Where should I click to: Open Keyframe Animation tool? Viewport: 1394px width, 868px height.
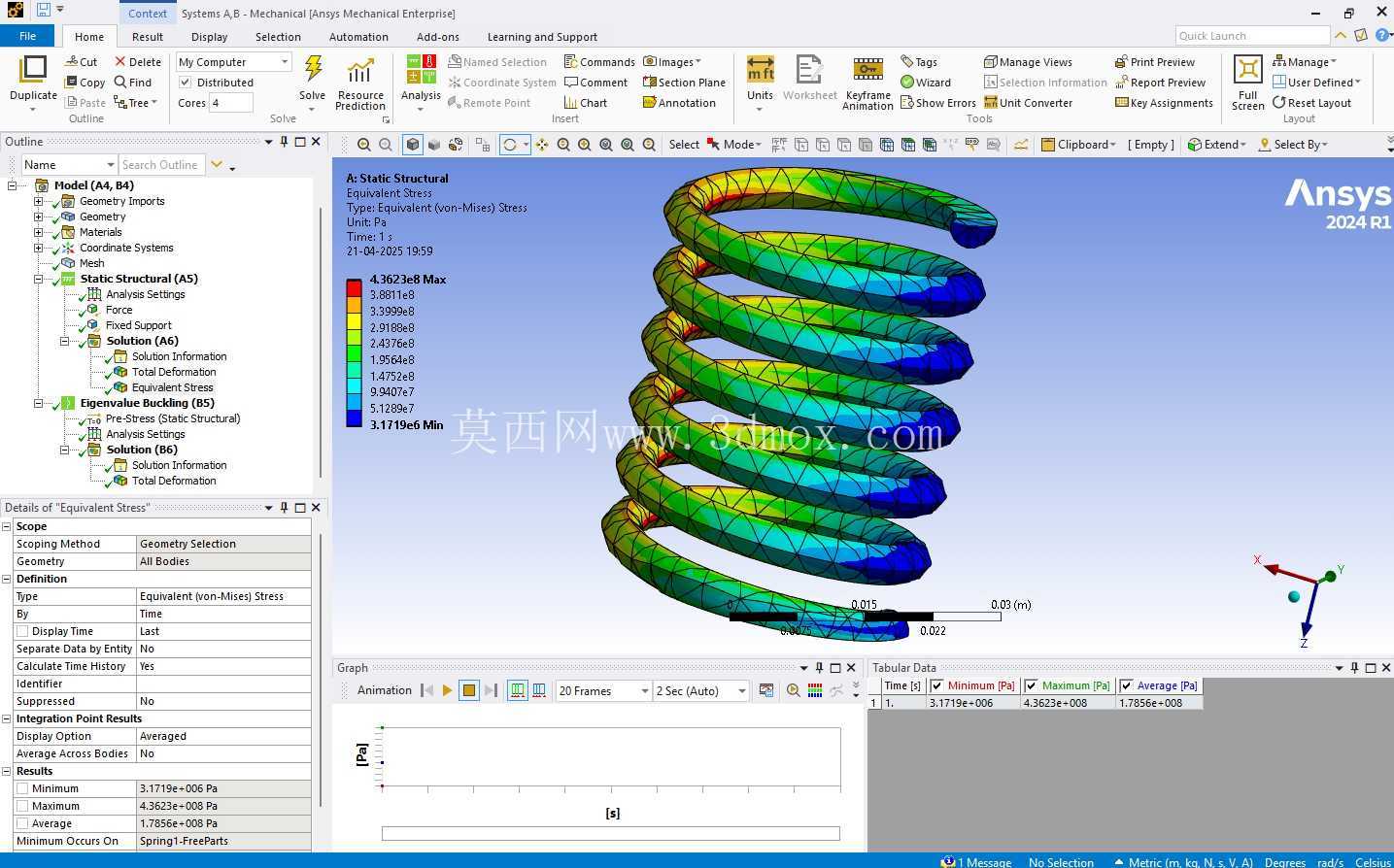(x=867, y=83)
